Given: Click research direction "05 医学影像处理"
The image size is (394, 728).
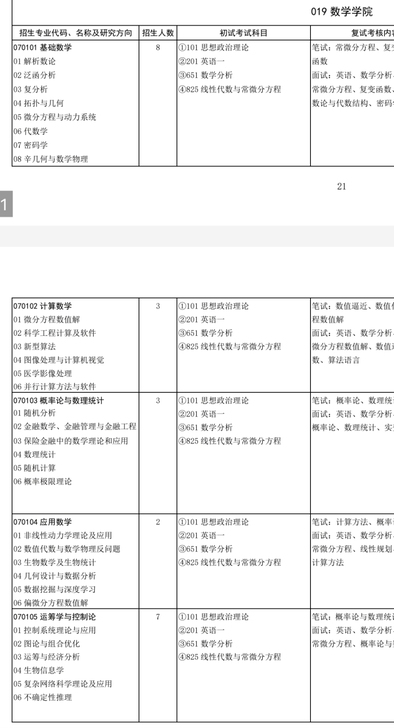Looking at the screenshot, I should [43, 373].
